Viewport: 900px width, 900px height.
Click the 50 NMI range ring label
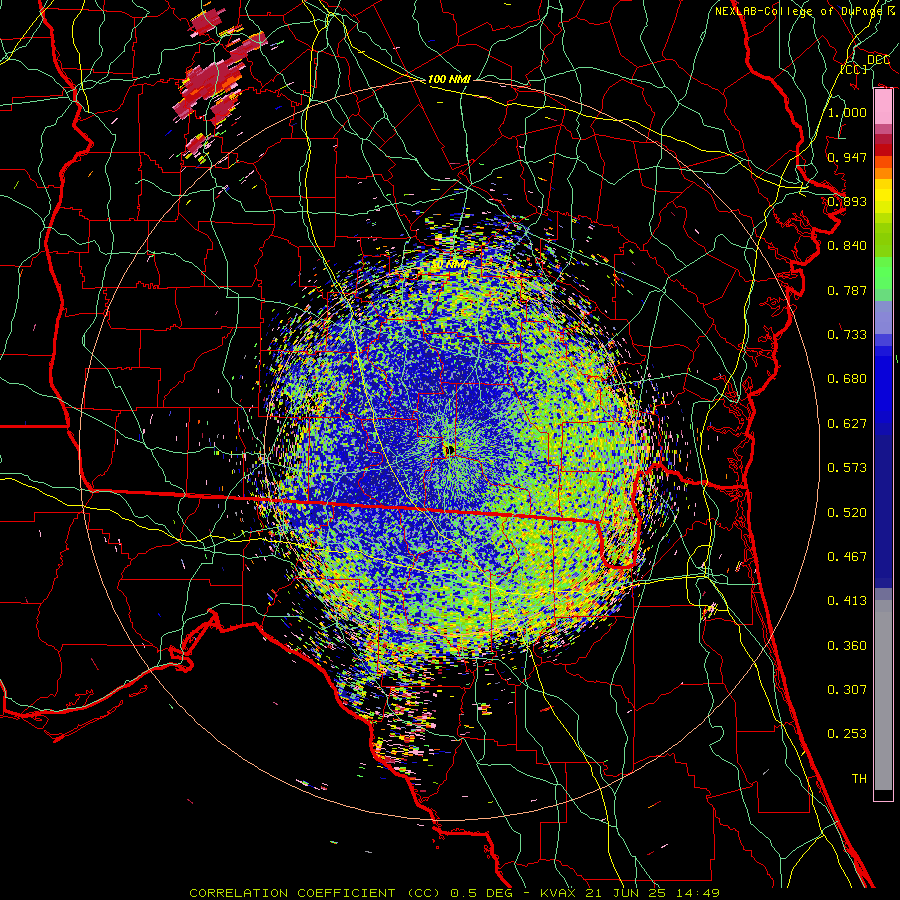(x=449, y=265)
